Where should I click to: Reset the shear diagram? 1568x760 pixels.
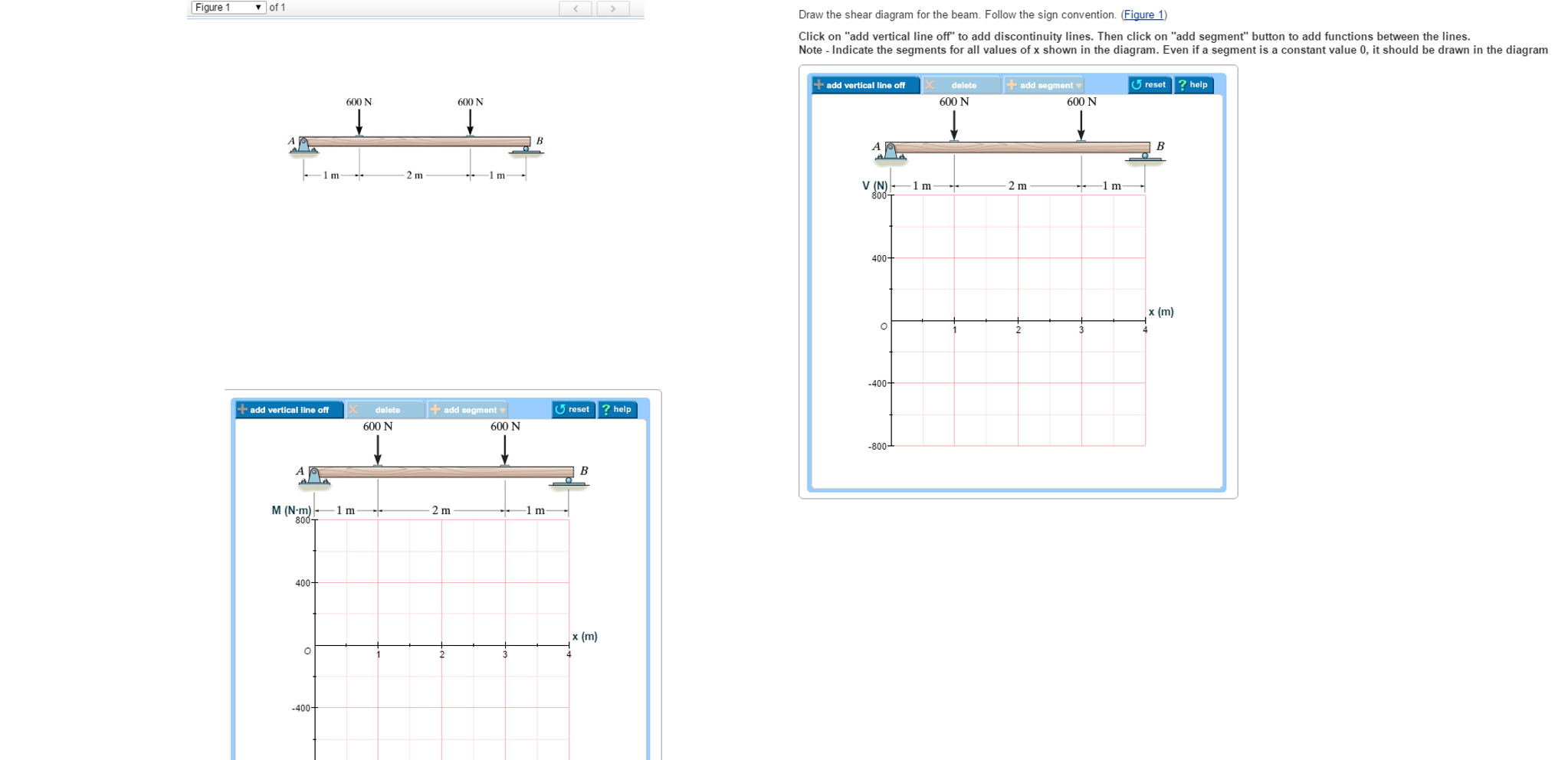(1150, 84)
